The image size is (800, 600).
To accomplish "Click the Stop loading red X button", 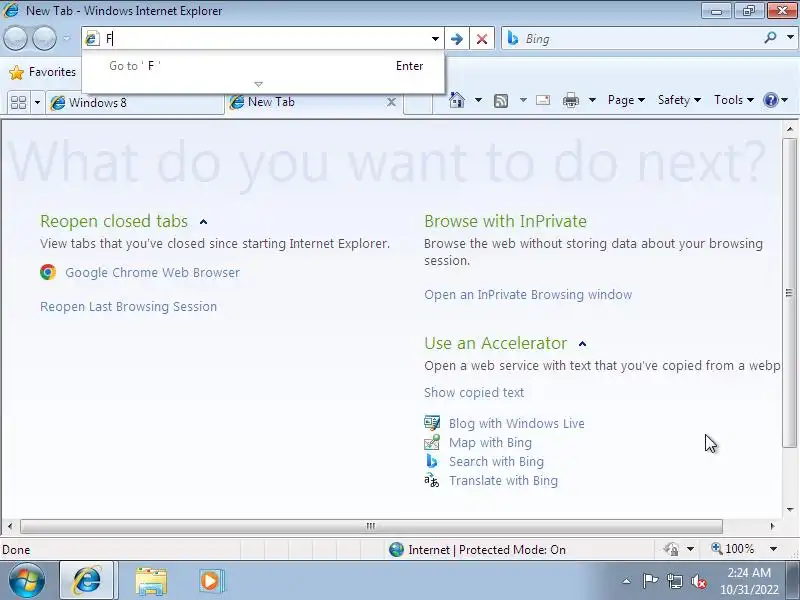I will point(482,39).
